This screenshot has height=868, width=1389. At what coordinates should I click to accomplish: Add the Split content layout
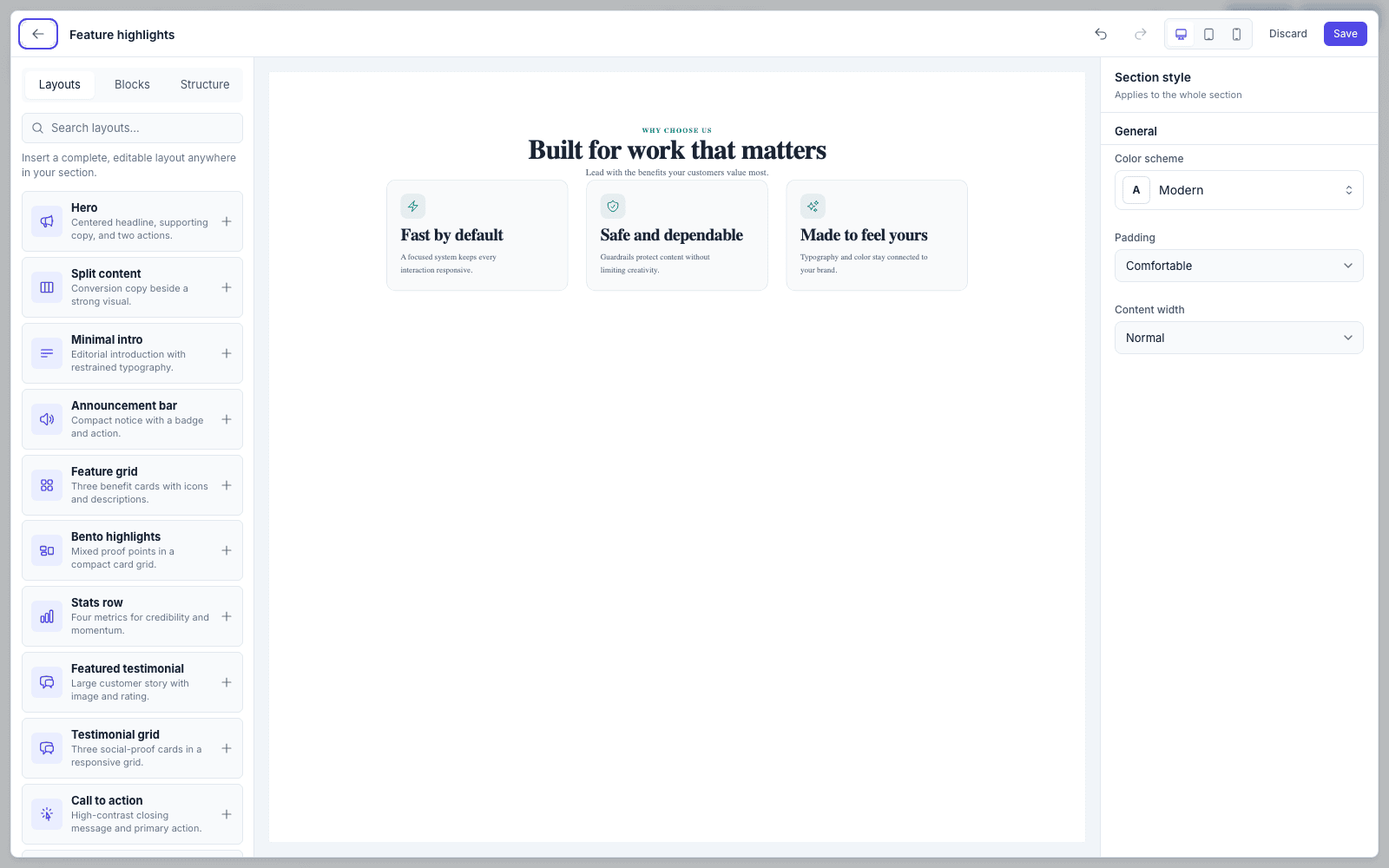point(227,287)
